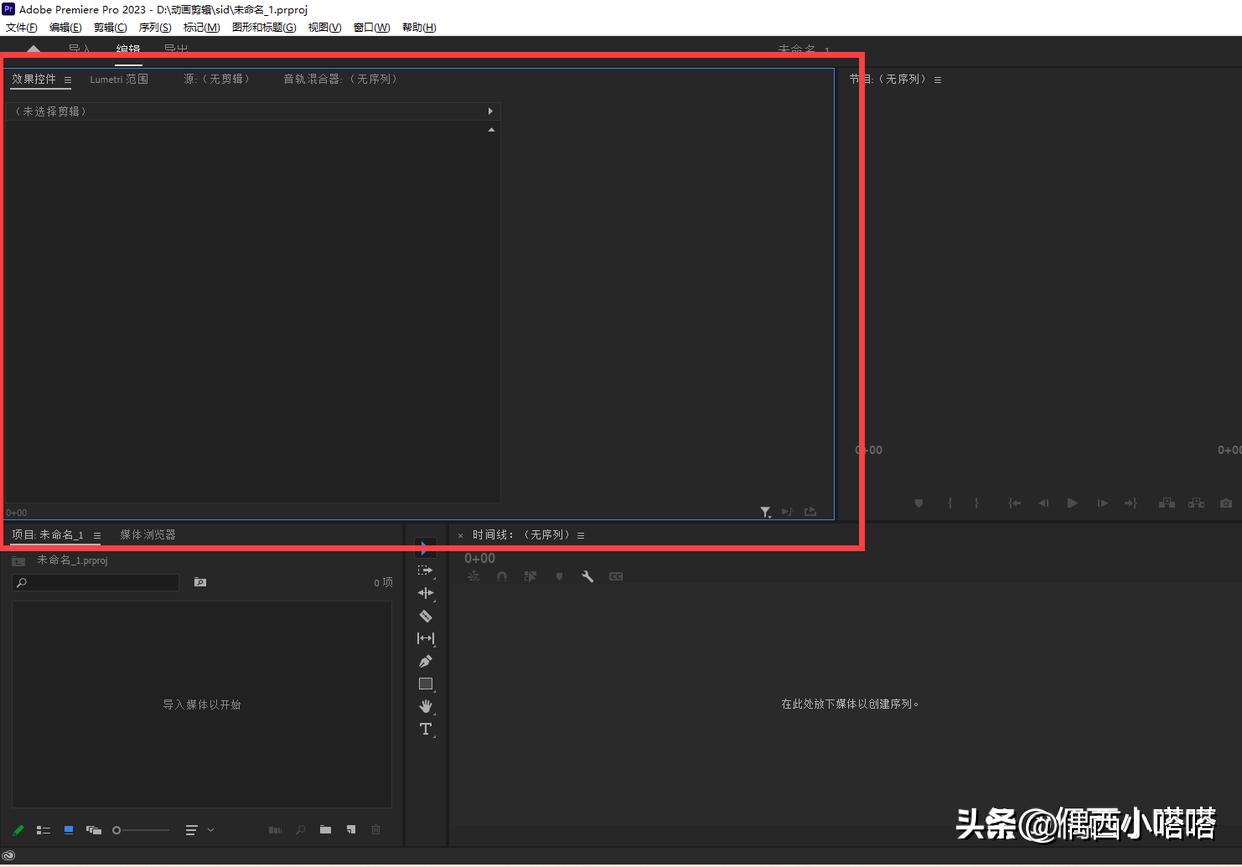Viewport: 1242px width, 867px height.
Task: Open the sort order dropdown in project panel
Action: click(x=211, y=830)
